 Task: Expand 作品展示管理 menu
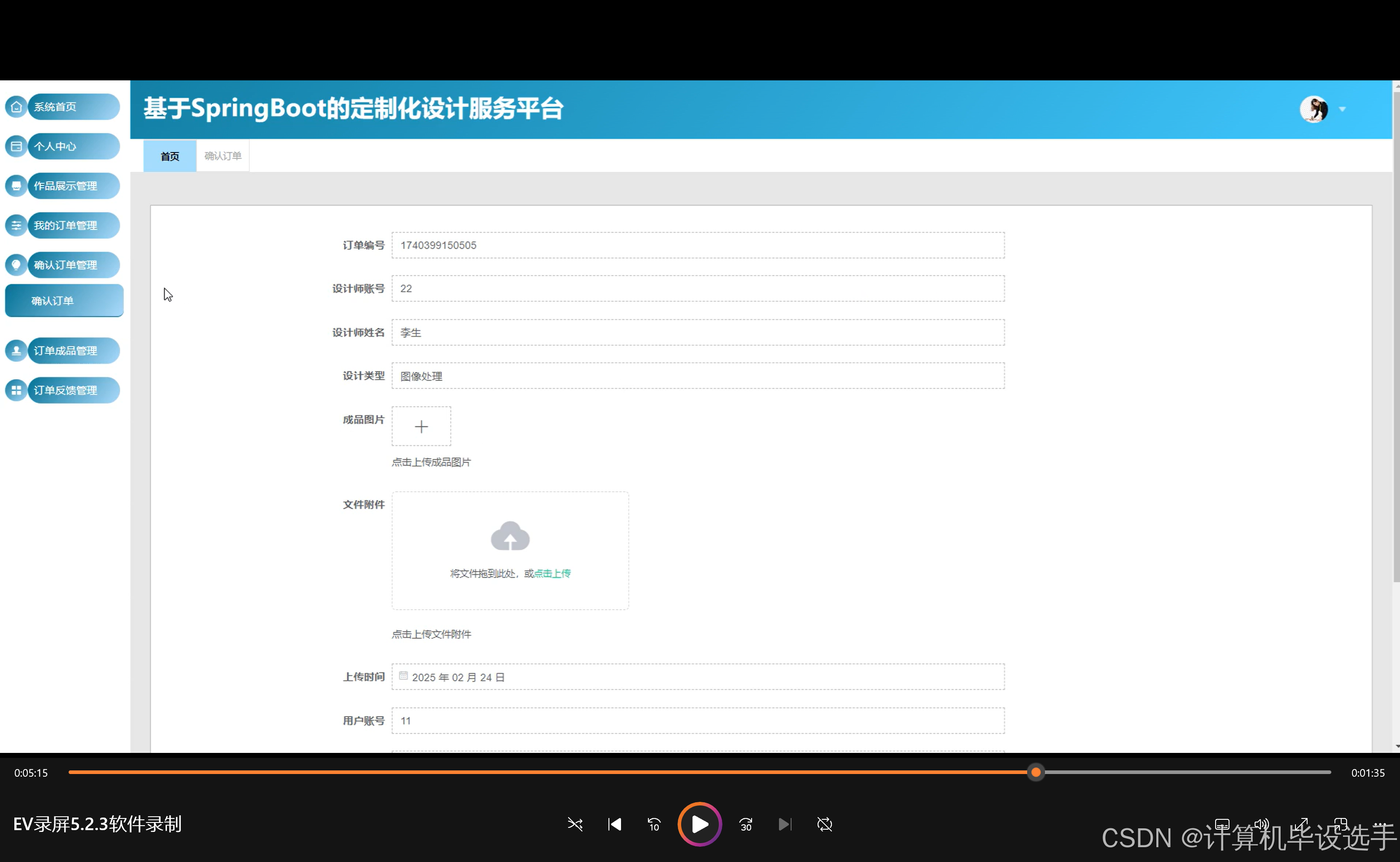click(74, 186)
